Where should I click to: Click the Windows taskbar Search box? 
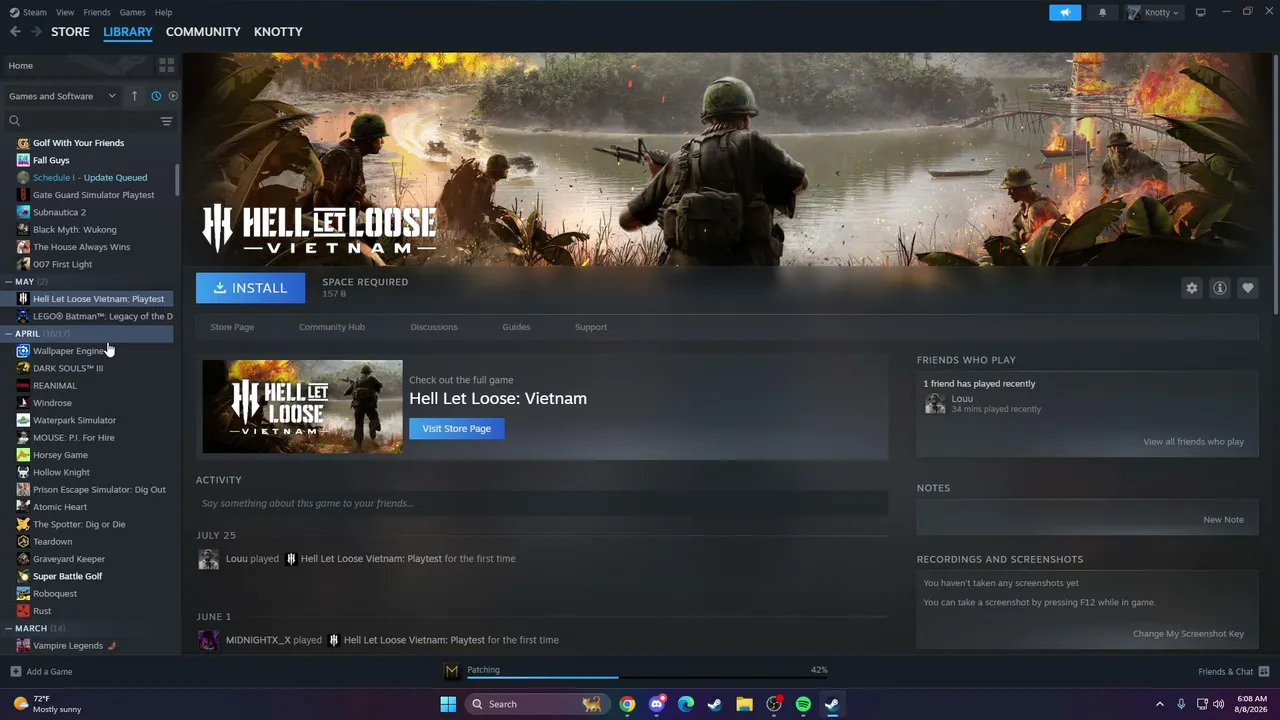tap(536, 704)
